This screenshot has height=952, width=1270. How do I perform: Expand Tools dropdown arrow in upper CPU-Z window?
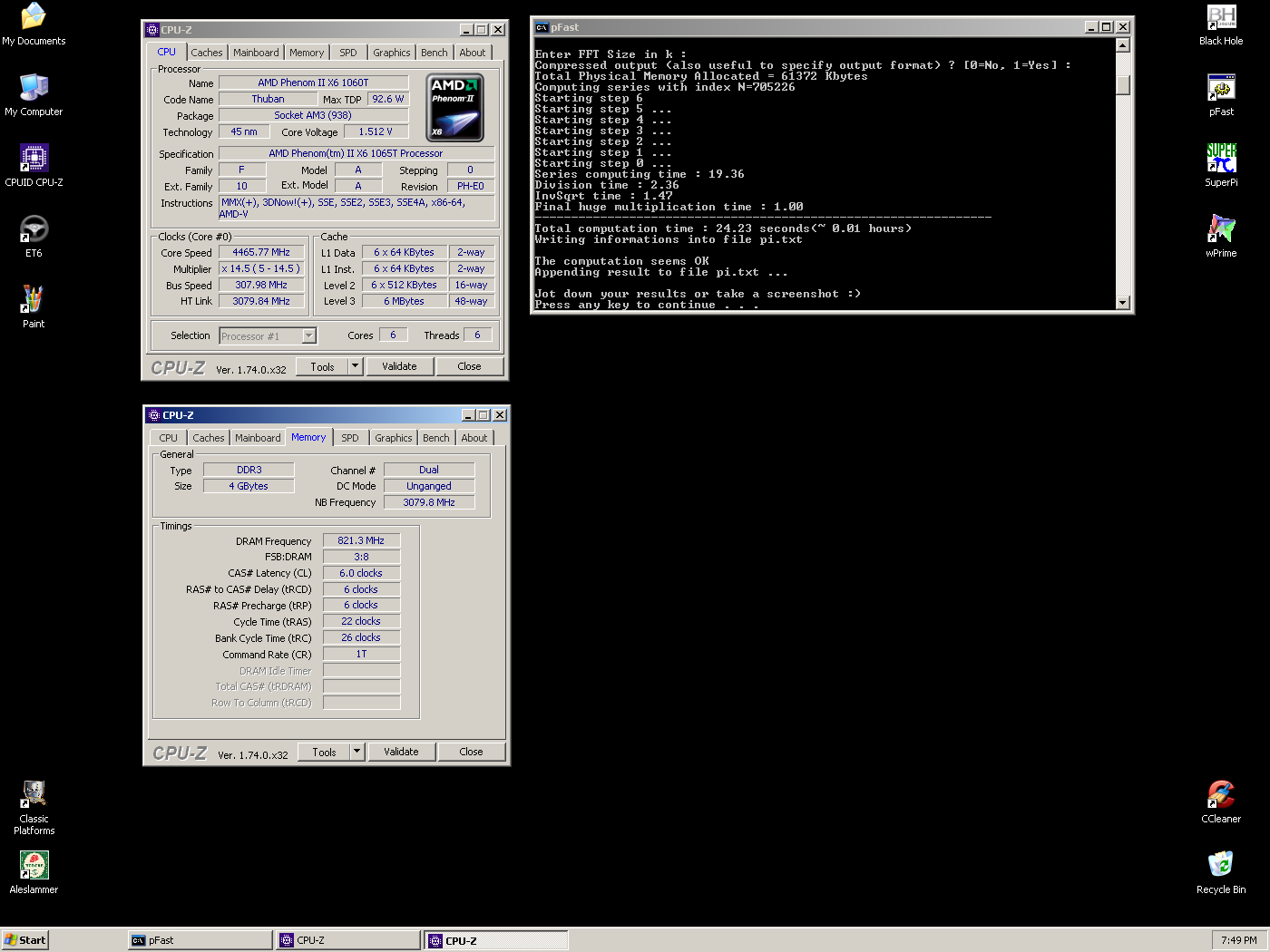(x=356, y=366)
